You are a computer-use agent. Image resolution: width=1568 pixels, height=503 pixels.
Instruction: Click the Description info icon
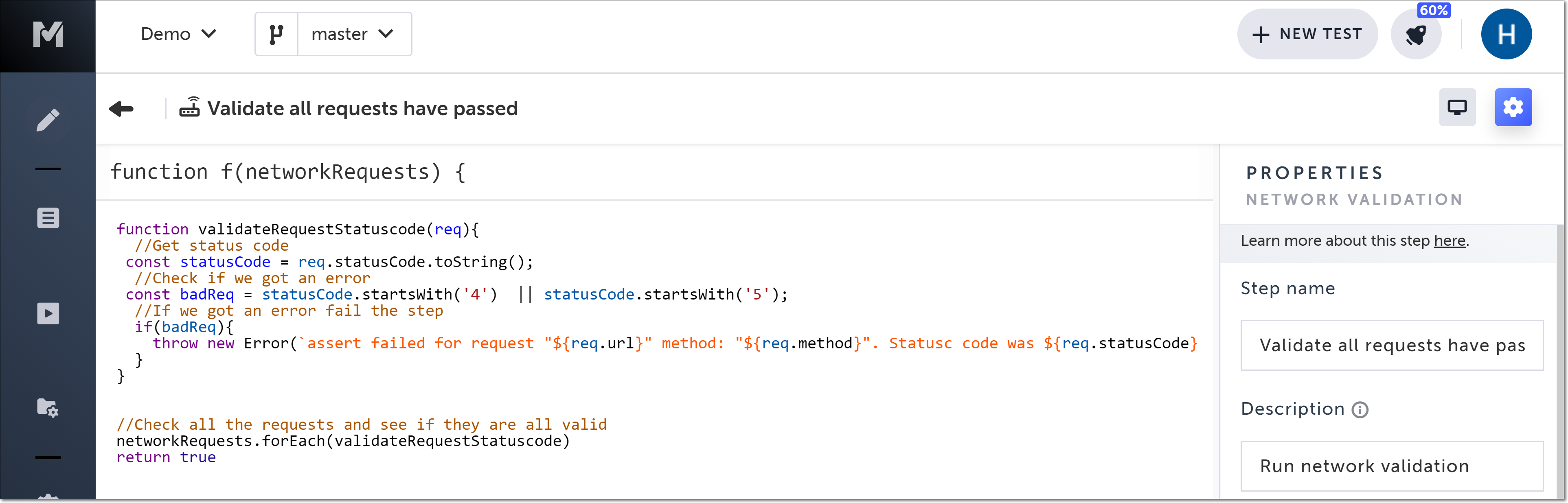(x=1360, y=410)
